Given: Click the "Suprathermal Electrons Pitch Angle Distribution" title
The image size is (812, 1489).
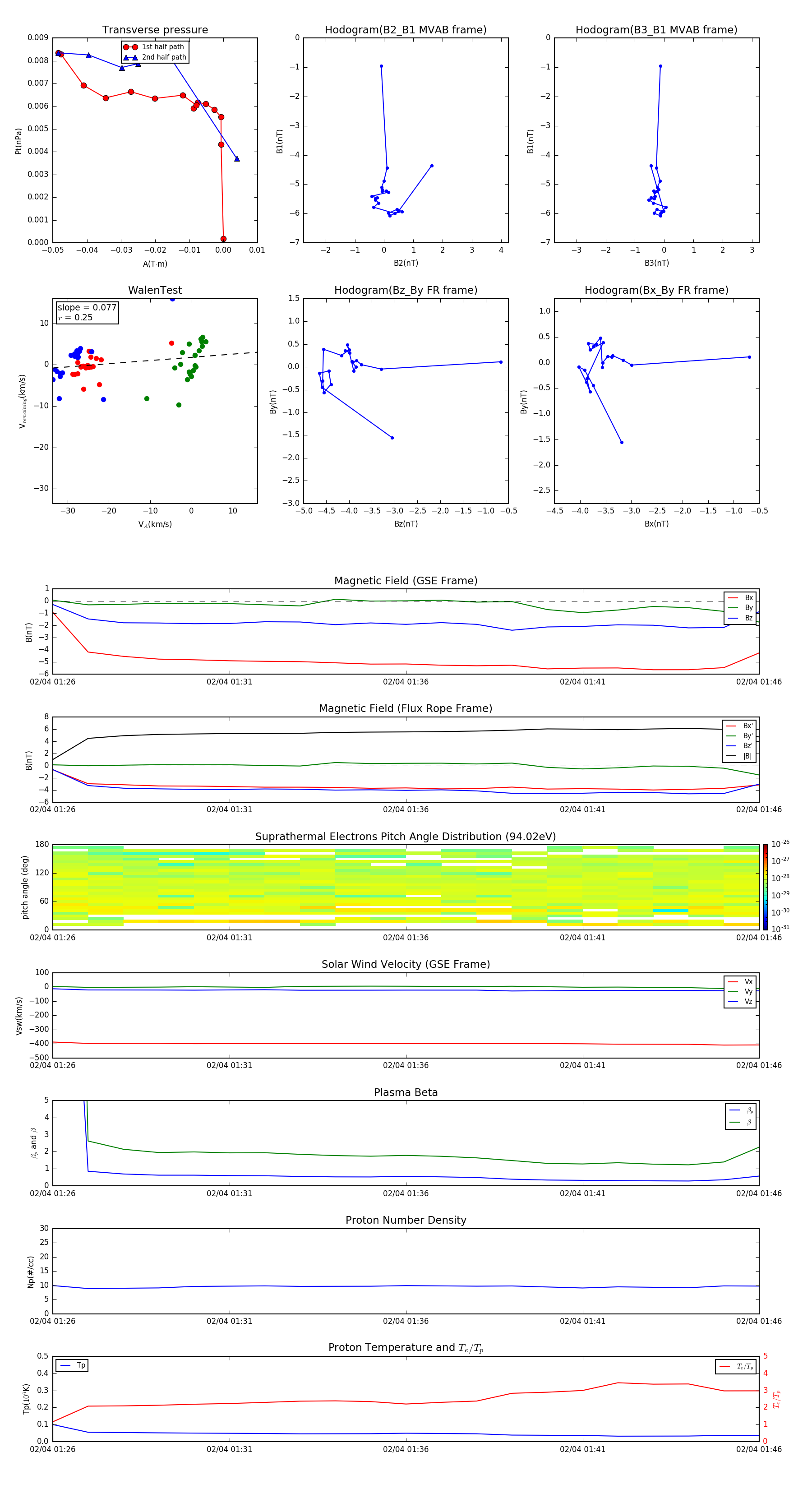Looking at the screenshot, I should click(406, 837).
